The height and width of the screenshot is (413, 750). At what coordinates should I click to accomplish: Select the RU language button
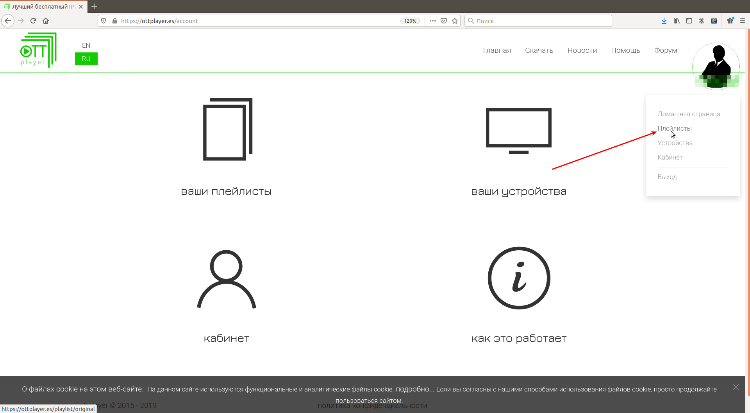pyautogui.click(x=86, y=59)
